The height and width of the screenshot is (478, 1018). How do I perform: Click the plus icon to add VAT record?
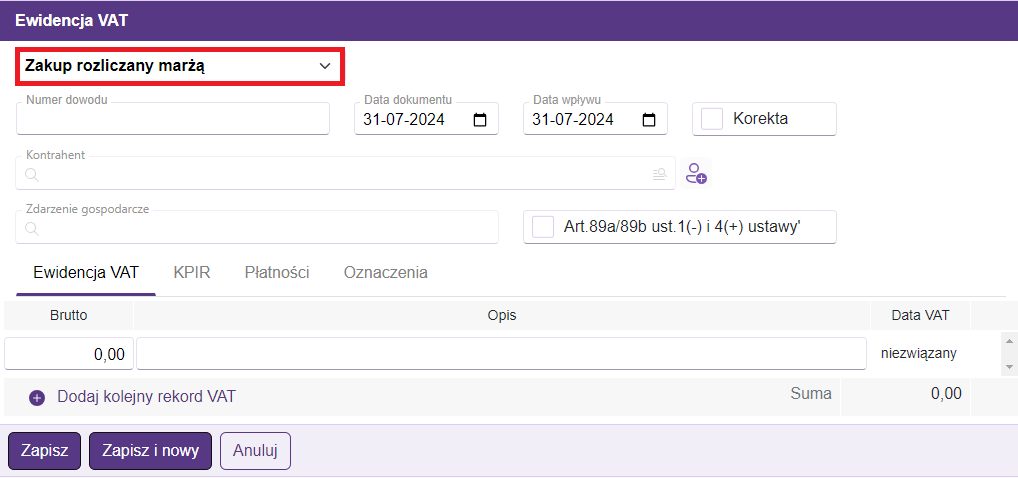tap(37, 397)
